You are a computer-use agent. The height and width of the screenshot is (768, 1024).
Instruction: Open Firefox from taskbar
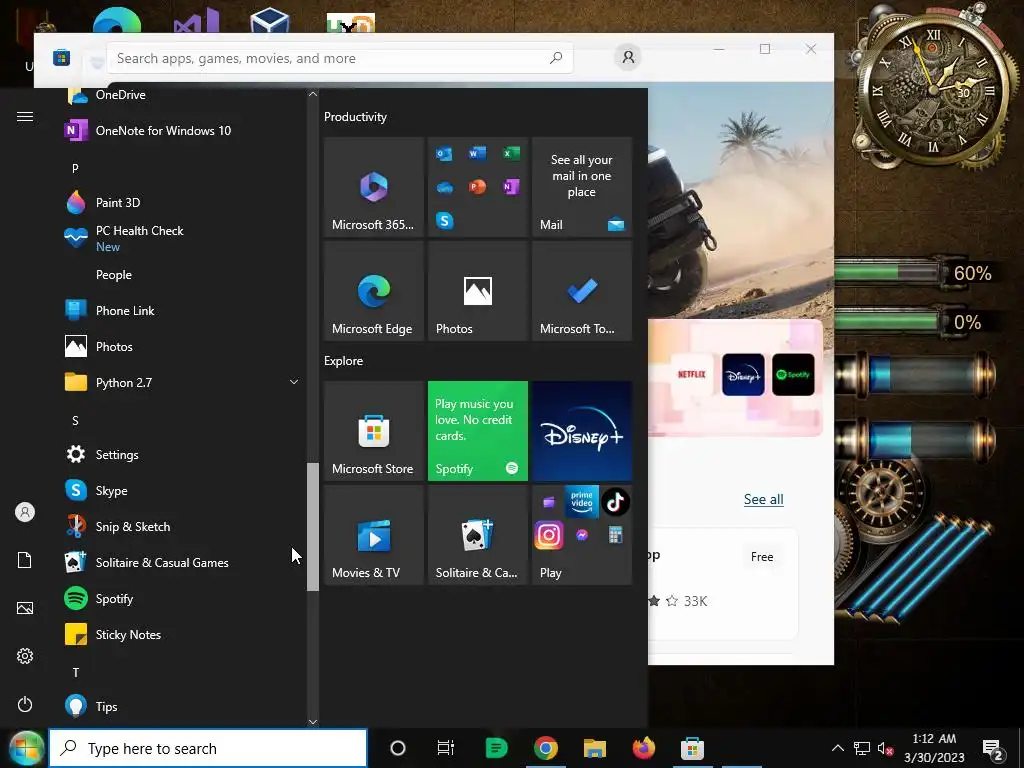pos(644,748)
